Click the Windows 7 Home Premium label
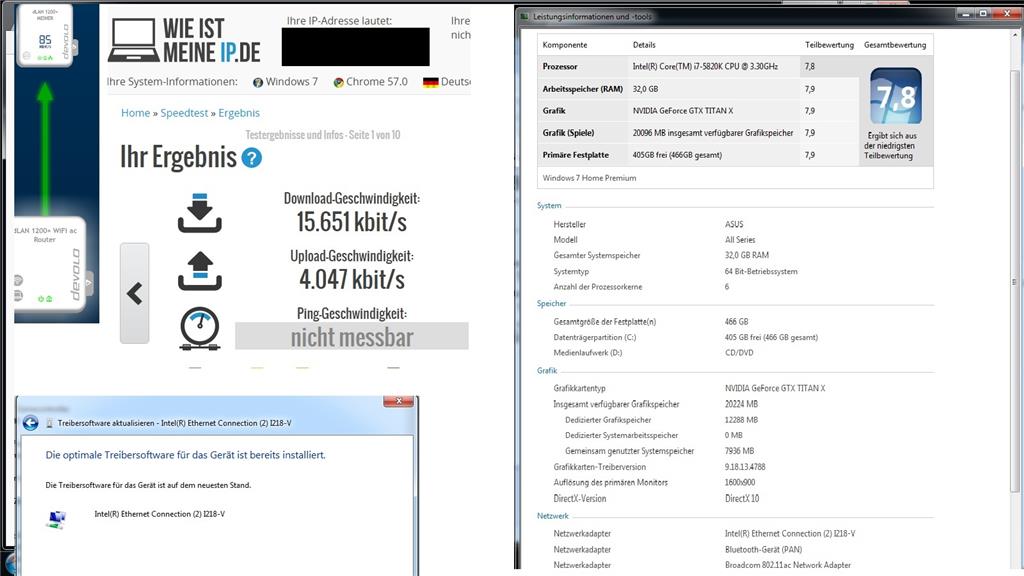Image resolution: width=1024 pixels, height=576 pixels. pyautogui.click(x=589, y=178)
